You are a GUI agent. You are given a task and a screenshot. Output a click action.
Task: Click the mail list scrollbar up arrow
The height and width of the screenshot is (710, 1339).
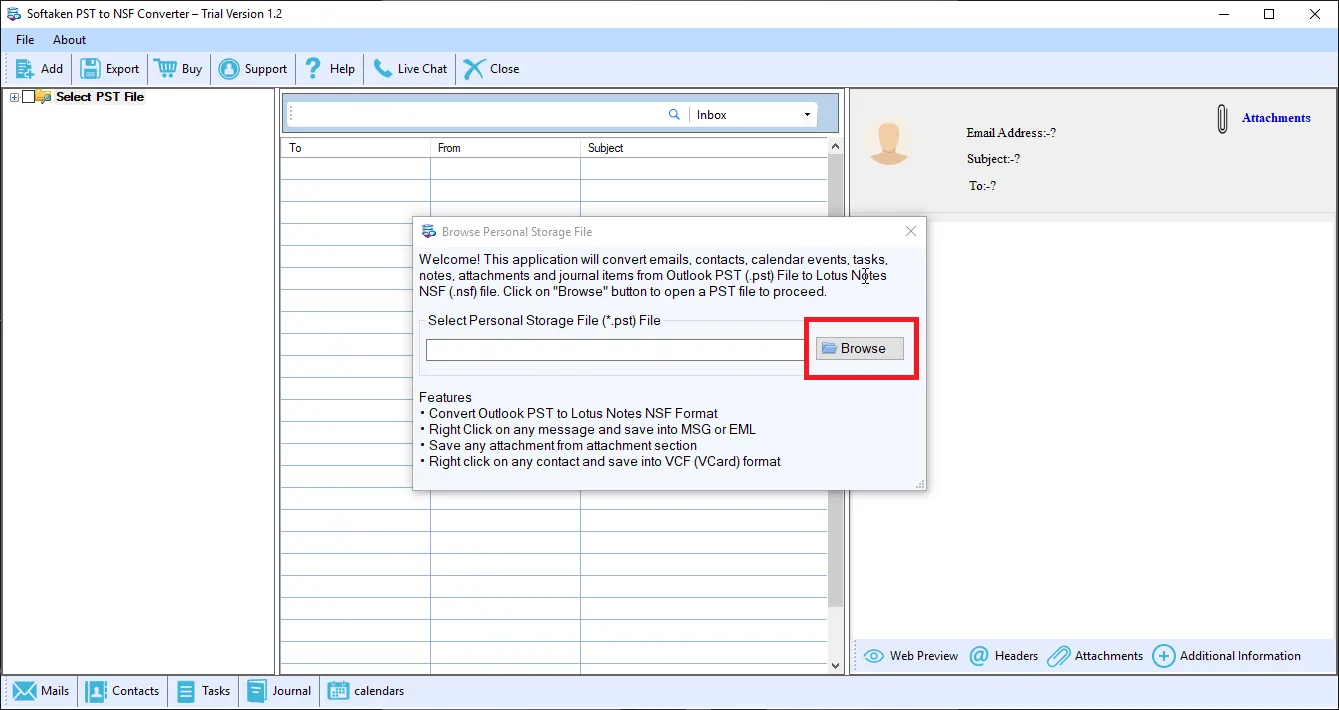(x=836, y=147)
